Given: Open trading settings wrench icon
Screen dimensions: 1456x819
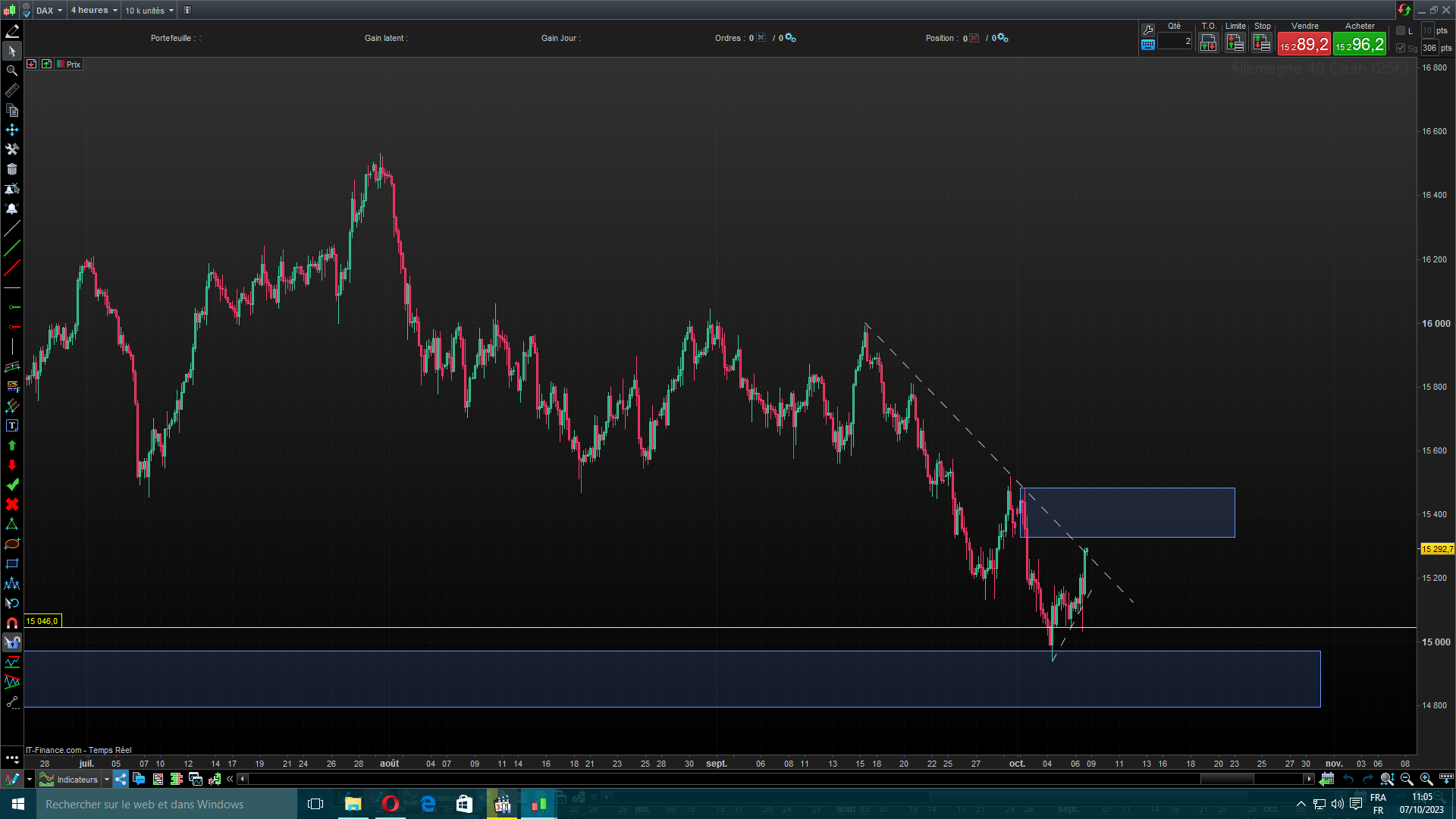Looking at the screenshot, I should 1148,30.
